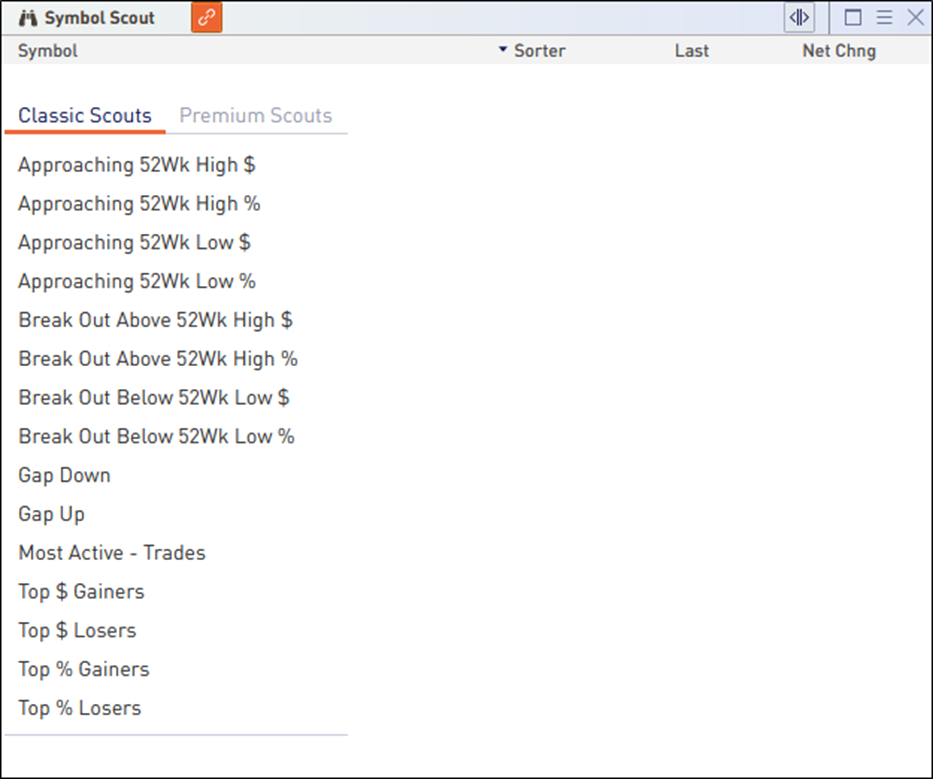Choose the Top % Losers scout
Viewport: 933px width, 779px height.
click(x=80, y=708)
